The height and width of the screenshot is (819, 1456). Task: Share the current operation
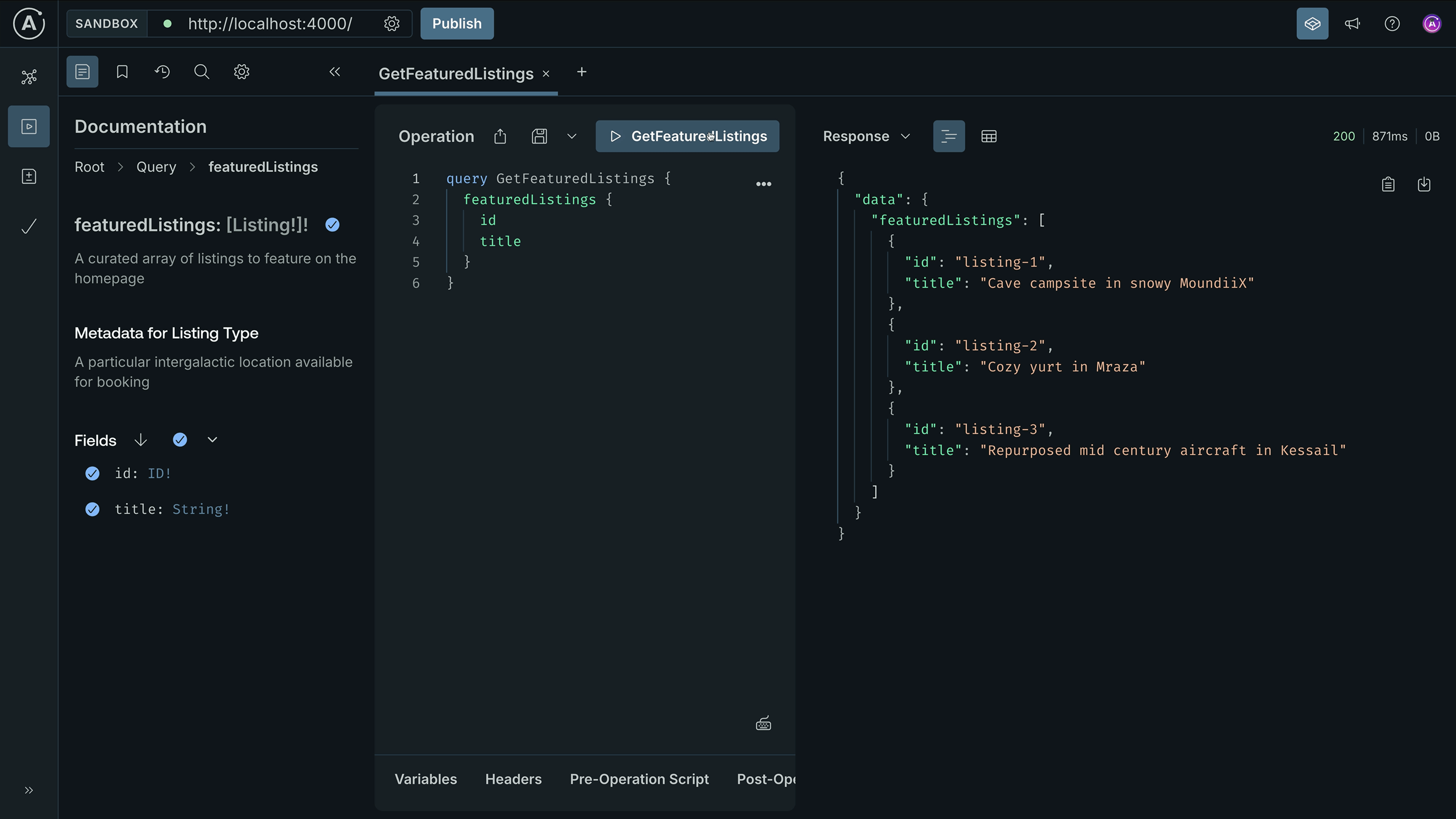click(500, 136)
